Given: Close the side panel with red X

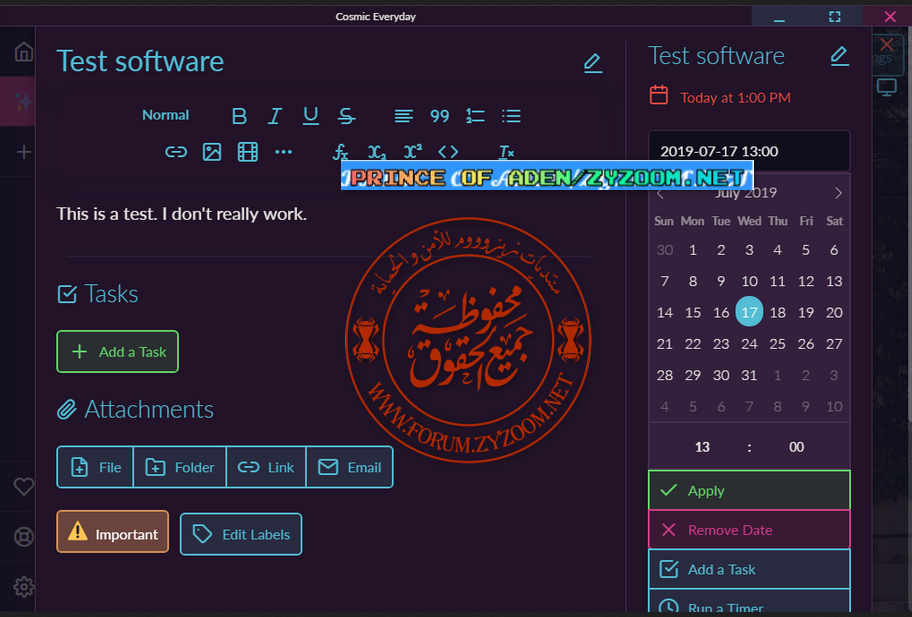Looking at the screenshot, I should click(886, 44).
